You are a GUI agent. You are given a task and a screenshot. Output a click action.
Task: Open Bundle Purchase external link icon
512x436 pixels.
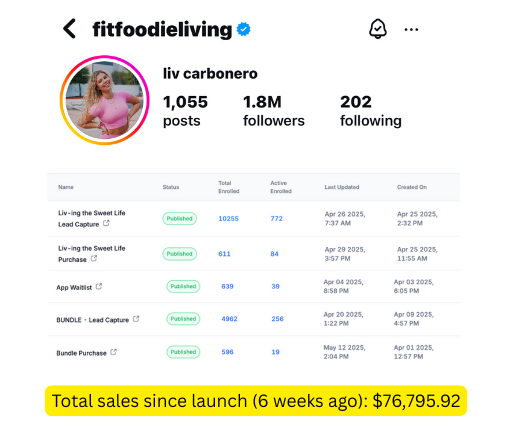pyautogui.click(x=114, y=352)
